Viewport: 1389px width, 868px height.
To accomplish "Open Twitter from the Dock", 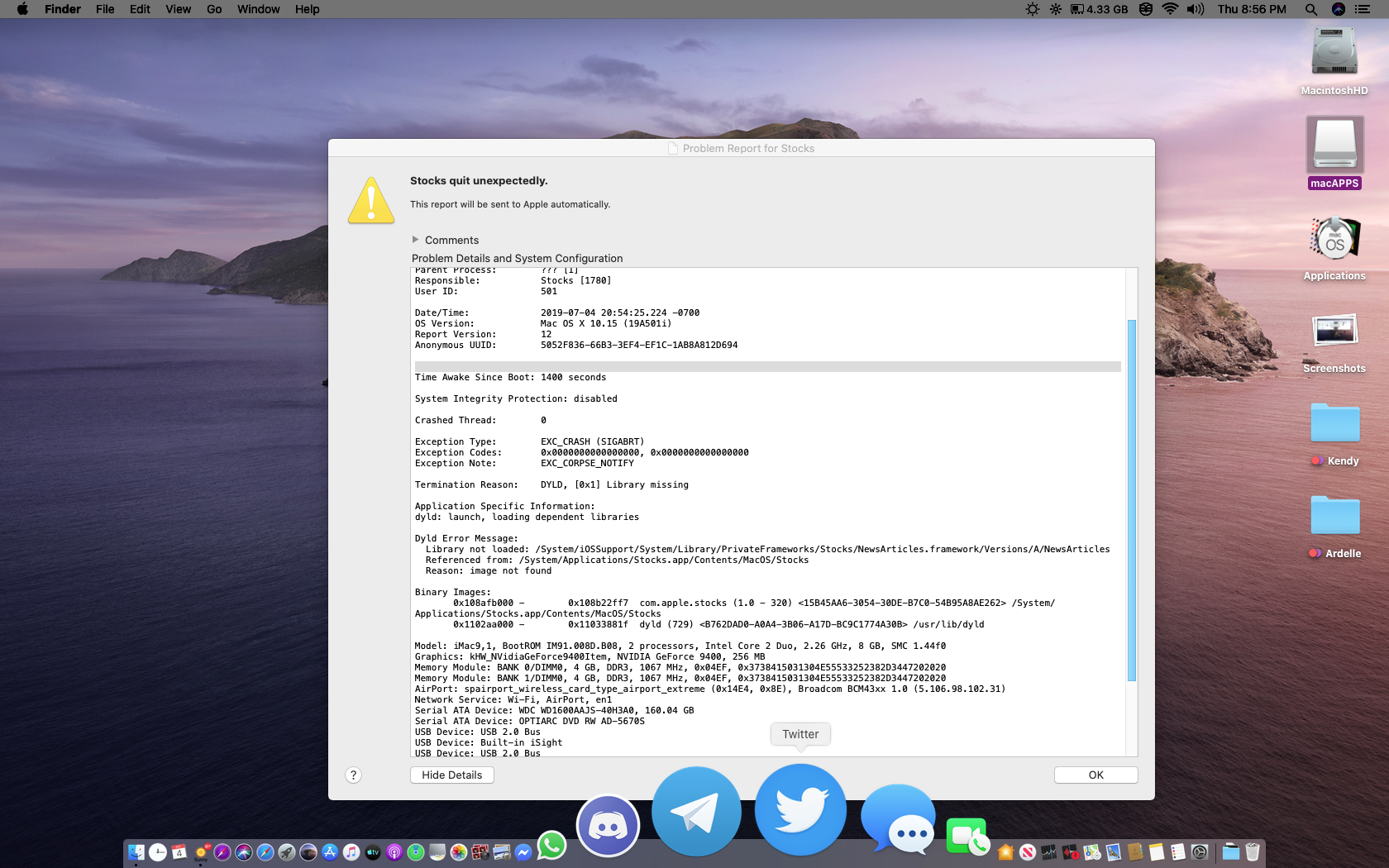I will [x=800, y=809].
